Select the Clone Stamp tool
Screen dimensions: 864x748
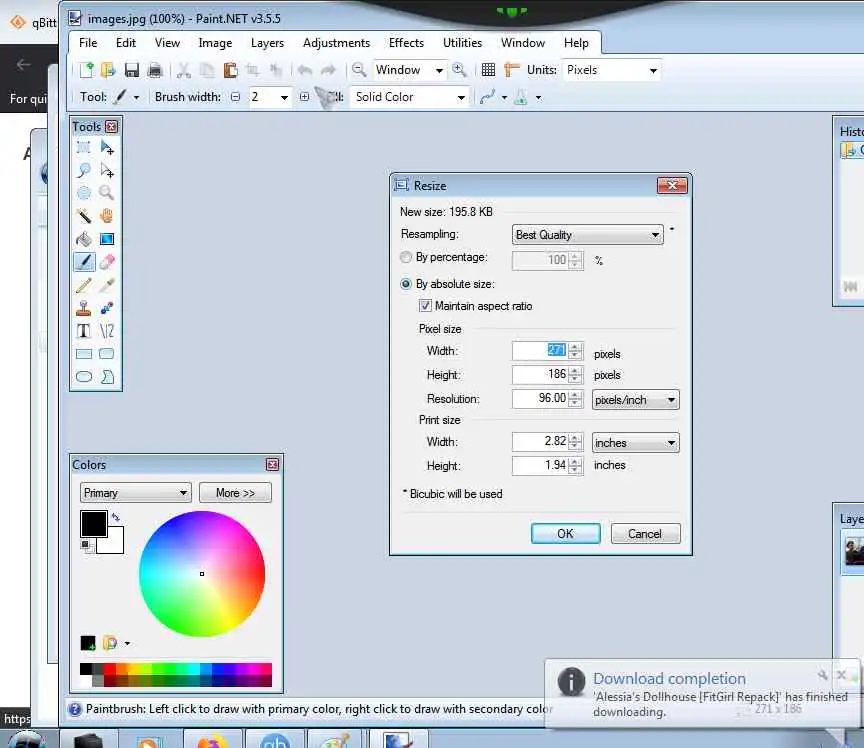(83, 308)
